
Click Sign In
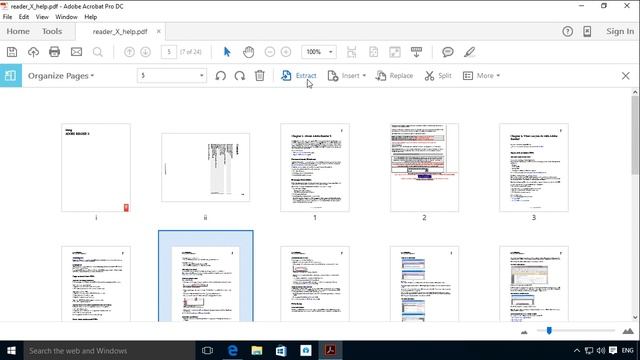point(620,31)
